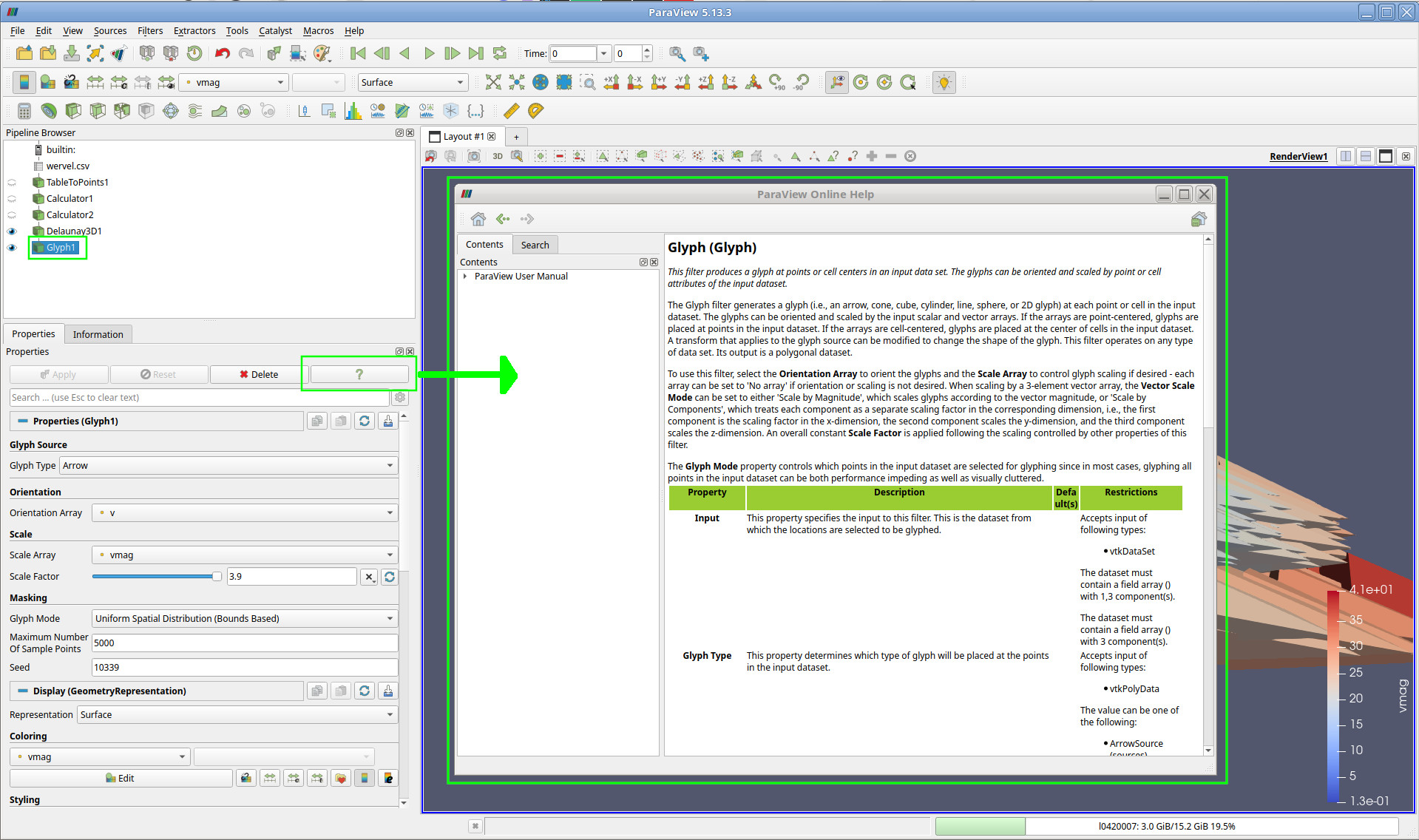
Task: Switch to Search tab in Online Help
Action: click(x=535, y=245)
